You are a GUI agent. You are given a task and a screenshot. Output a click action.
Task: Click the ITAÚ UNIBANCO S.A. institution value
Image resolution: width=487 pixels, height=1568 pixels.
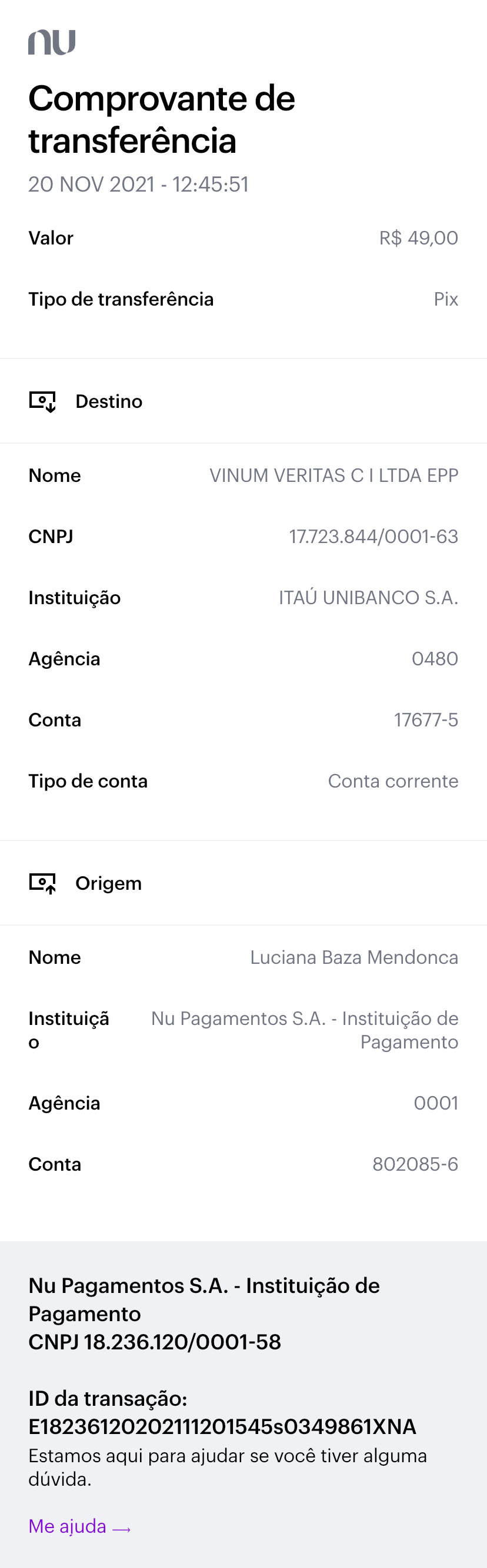click(x=368, y=598)
